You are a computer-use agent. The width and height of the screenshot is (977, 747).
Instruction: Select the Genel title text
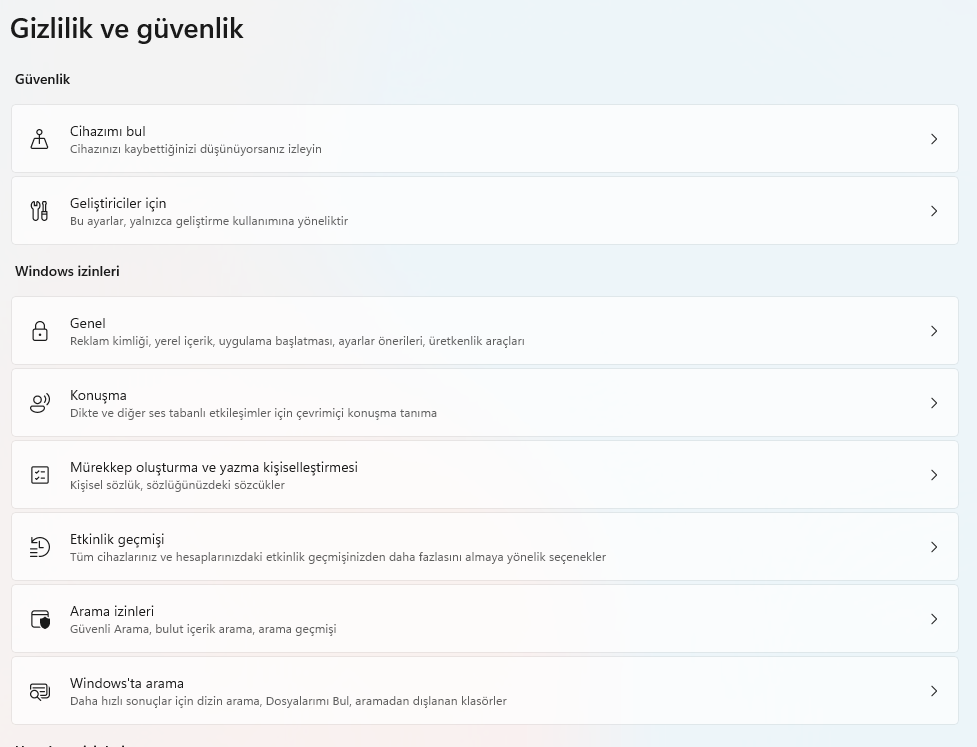click(88, 323)
